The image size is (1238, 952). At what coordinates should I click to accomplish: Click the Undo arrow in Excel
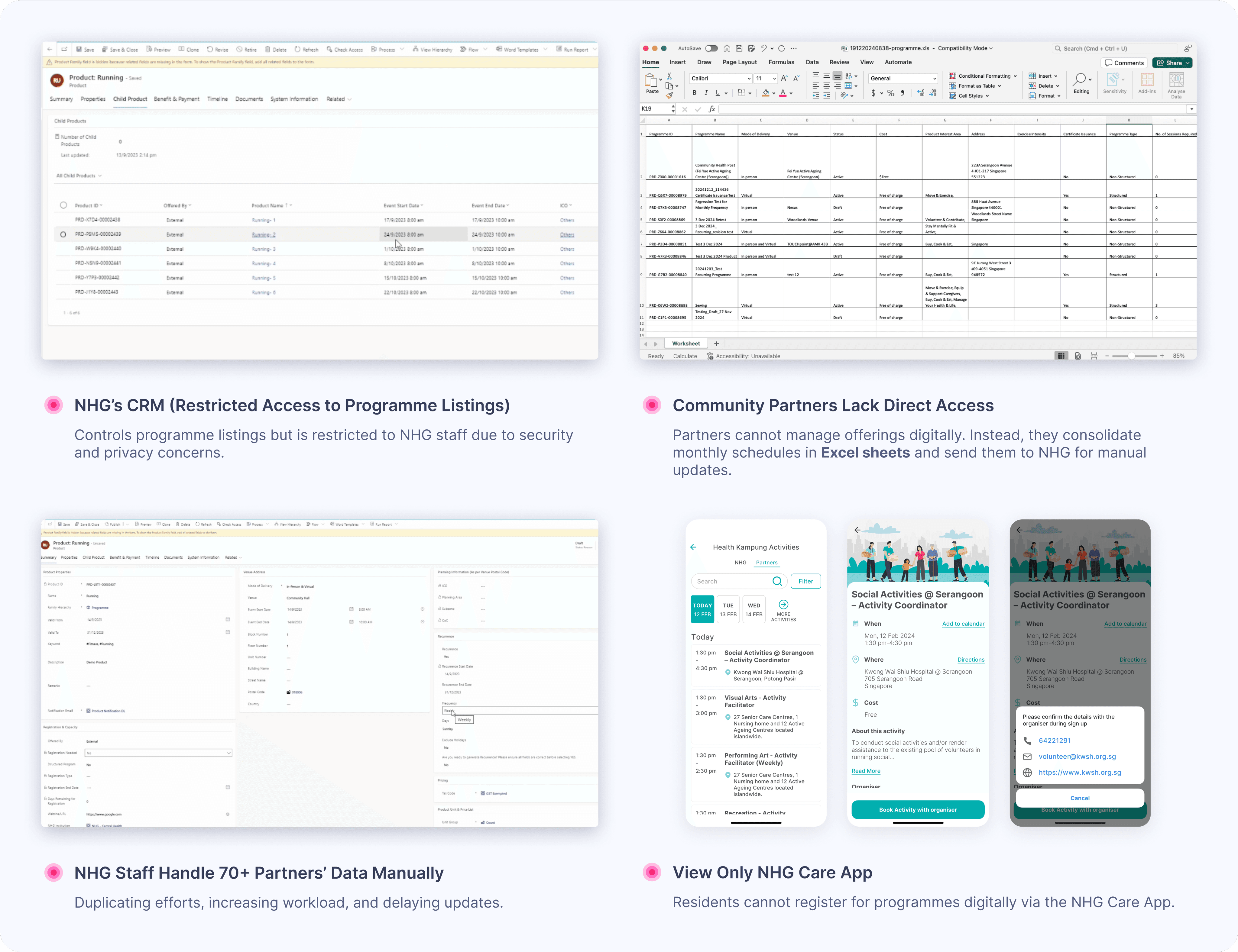point(763,48)
